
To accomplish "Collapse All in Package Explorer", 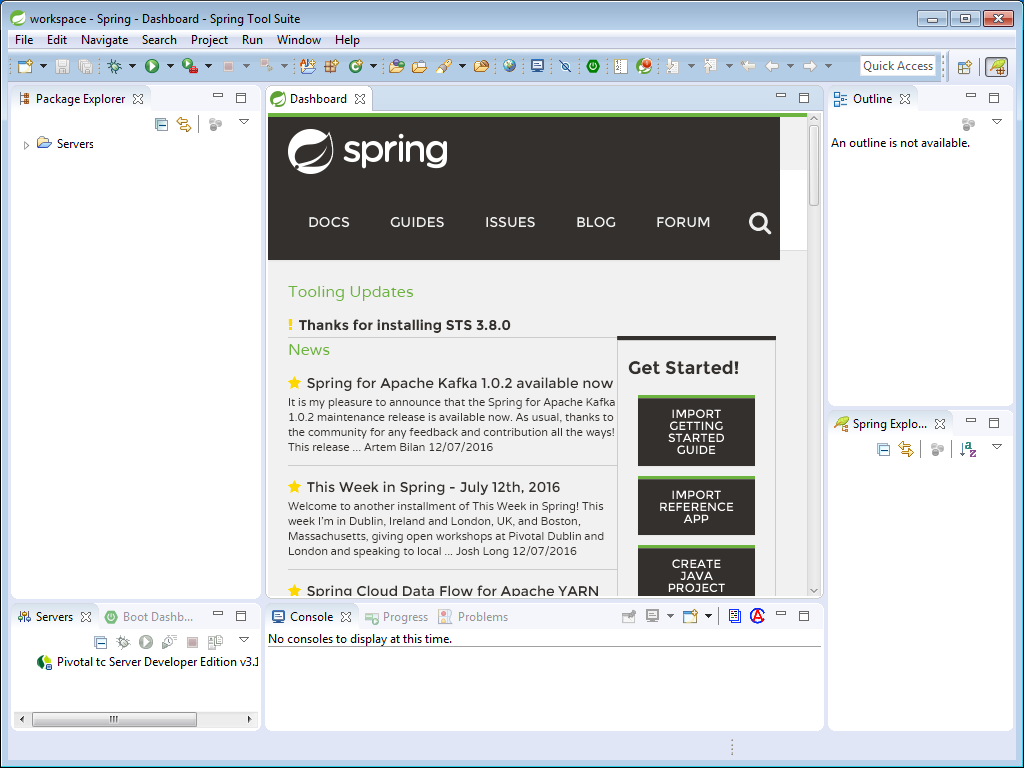I will tap(161, 124).
